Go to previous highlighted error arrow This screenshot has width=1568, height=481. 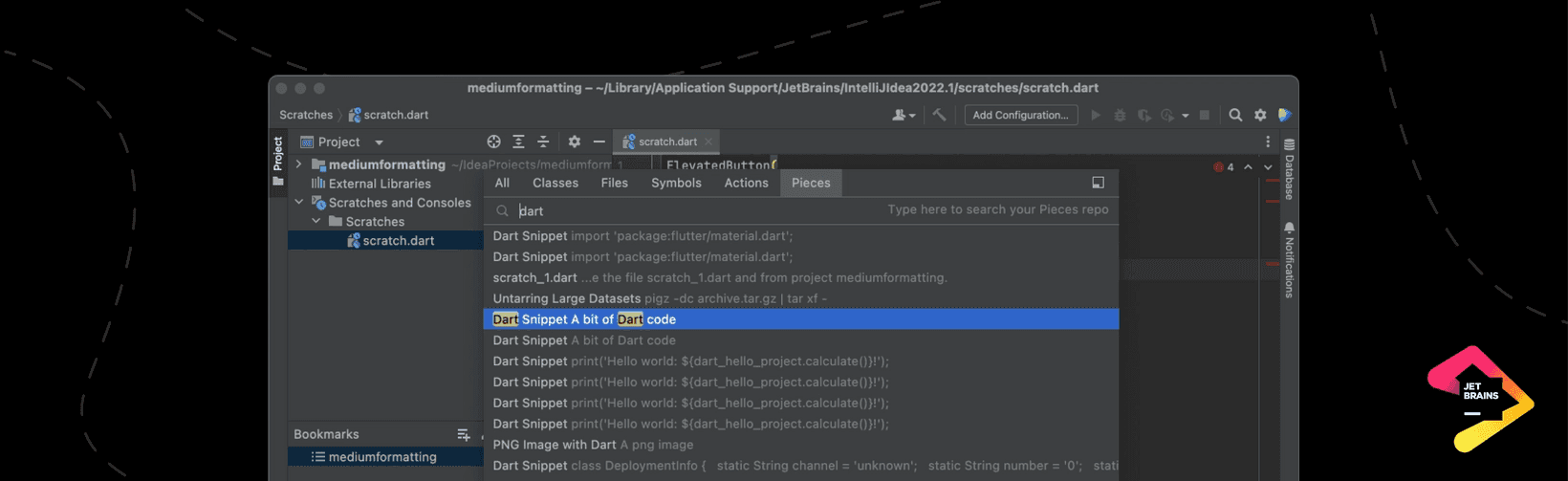1248,167
